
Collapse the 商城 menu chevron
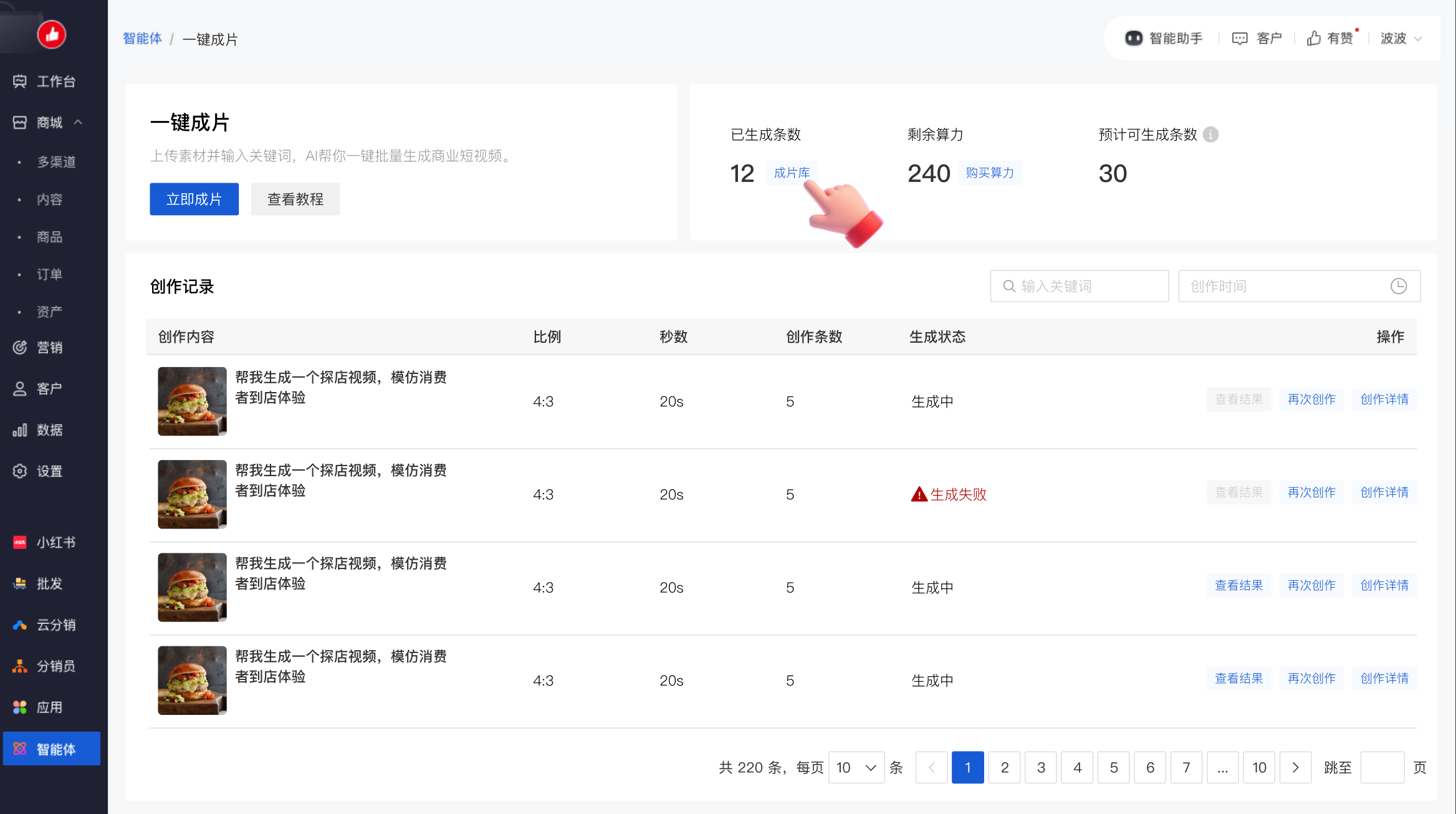pyautogui.click(x=78, y=122)
